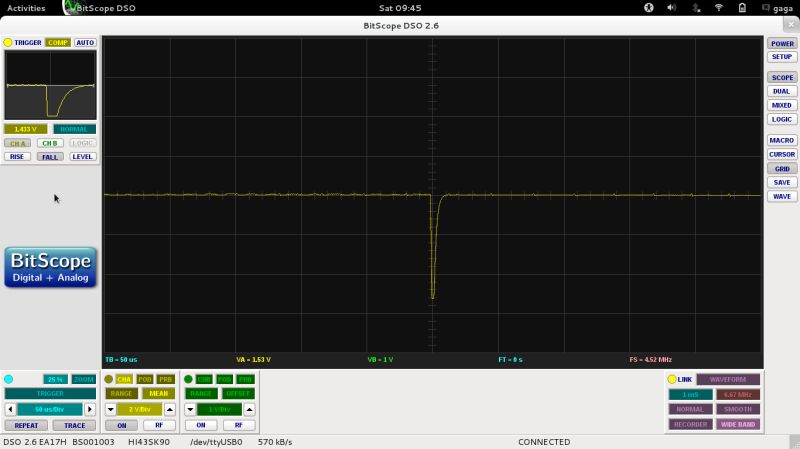Click the 1.433 V trigger level field

(x=26, y=129)
